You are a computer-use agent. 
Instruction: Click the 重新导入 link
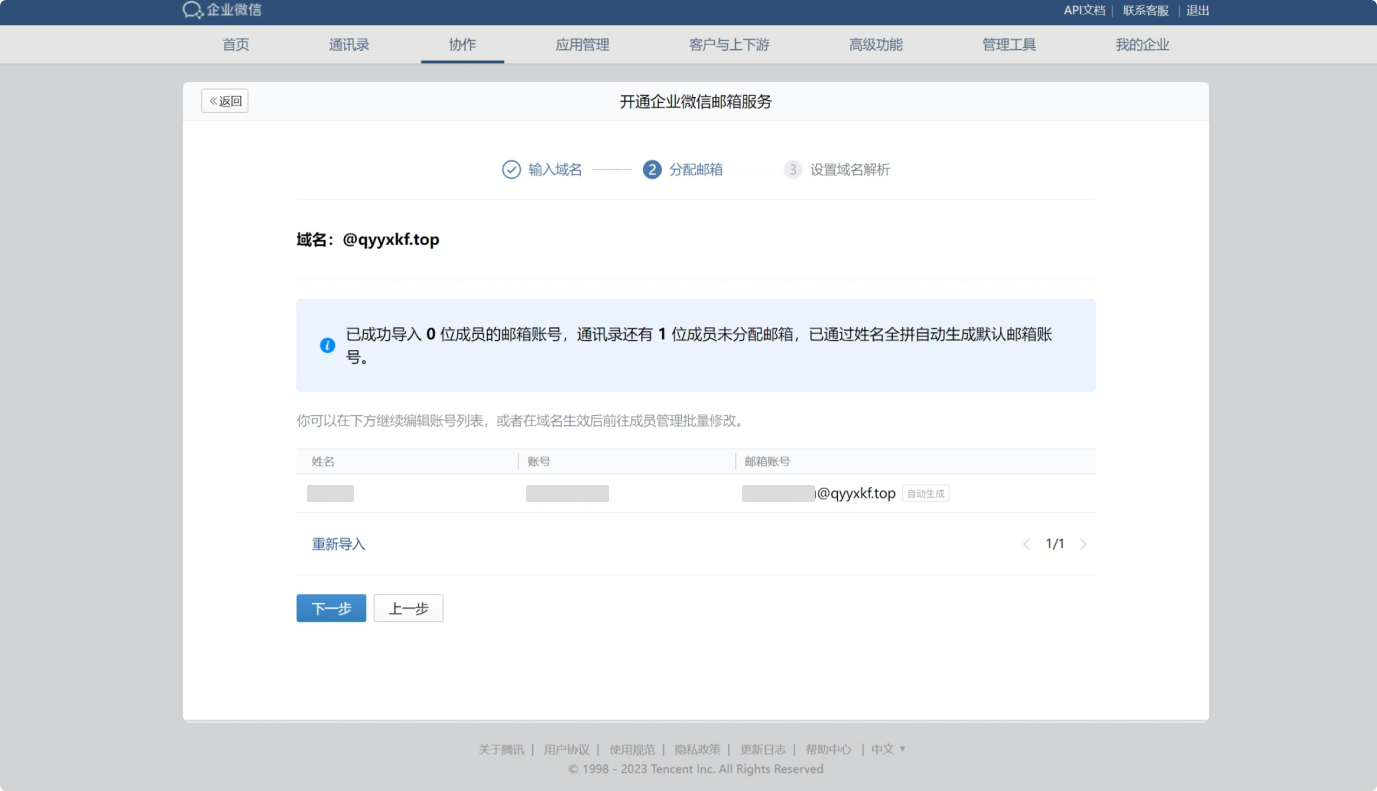pyautogui.click(x=340, y=544)
